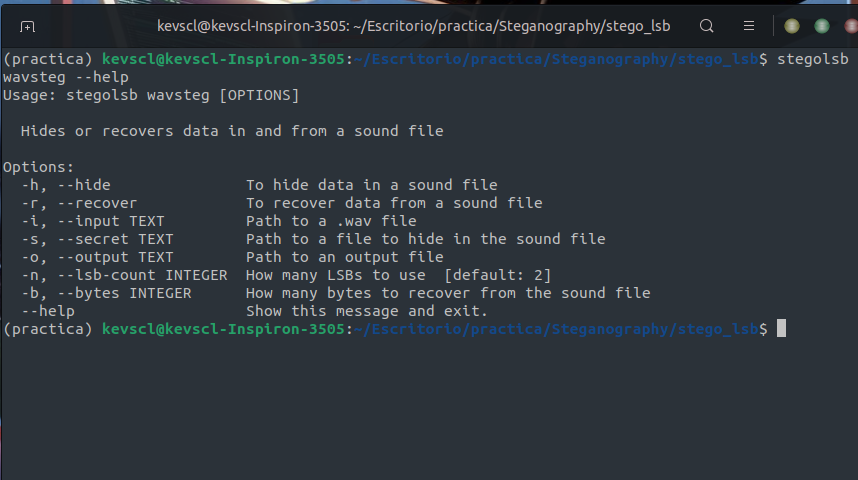Click the terminal window title text
The image size is (858, 480).
click(x=414, y=26)
